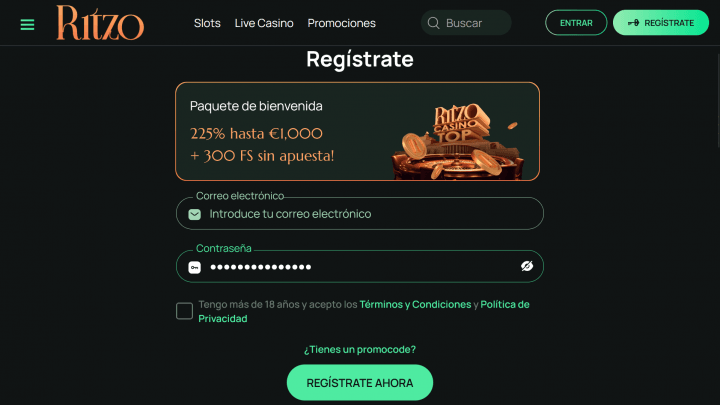
Task: Click the Ritzo Casino welcome banner image
Action: [x=459, y=141]
